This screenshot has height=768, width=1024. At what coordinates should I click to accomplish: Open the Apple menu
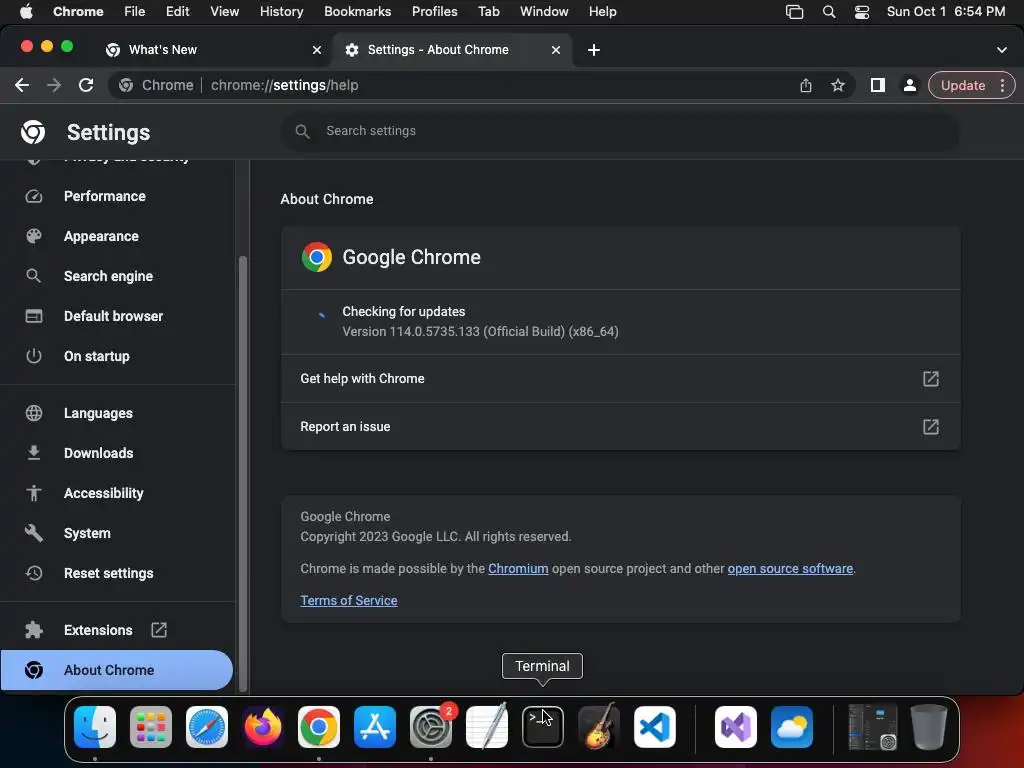click(x=26, y=12)
